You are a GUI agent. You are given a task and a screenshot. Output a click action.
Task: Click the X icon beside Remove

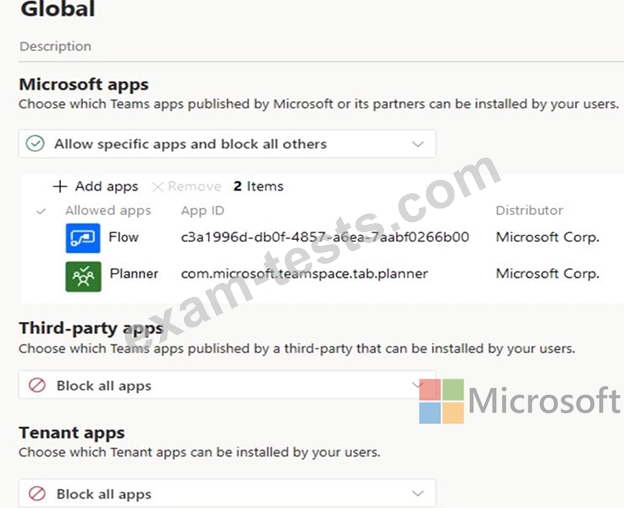pos(158,187)
